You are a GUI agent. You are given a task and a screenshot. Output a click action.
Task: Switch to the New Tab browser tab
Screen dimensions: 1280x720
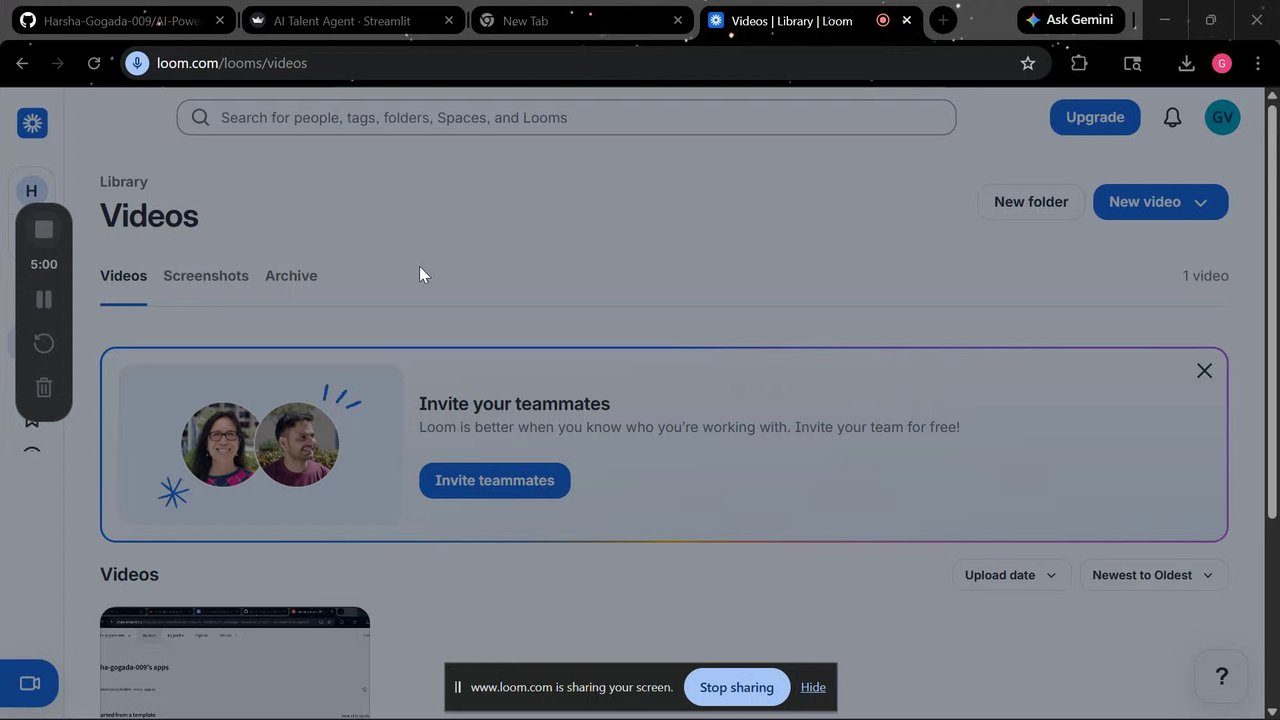(582, 20)
